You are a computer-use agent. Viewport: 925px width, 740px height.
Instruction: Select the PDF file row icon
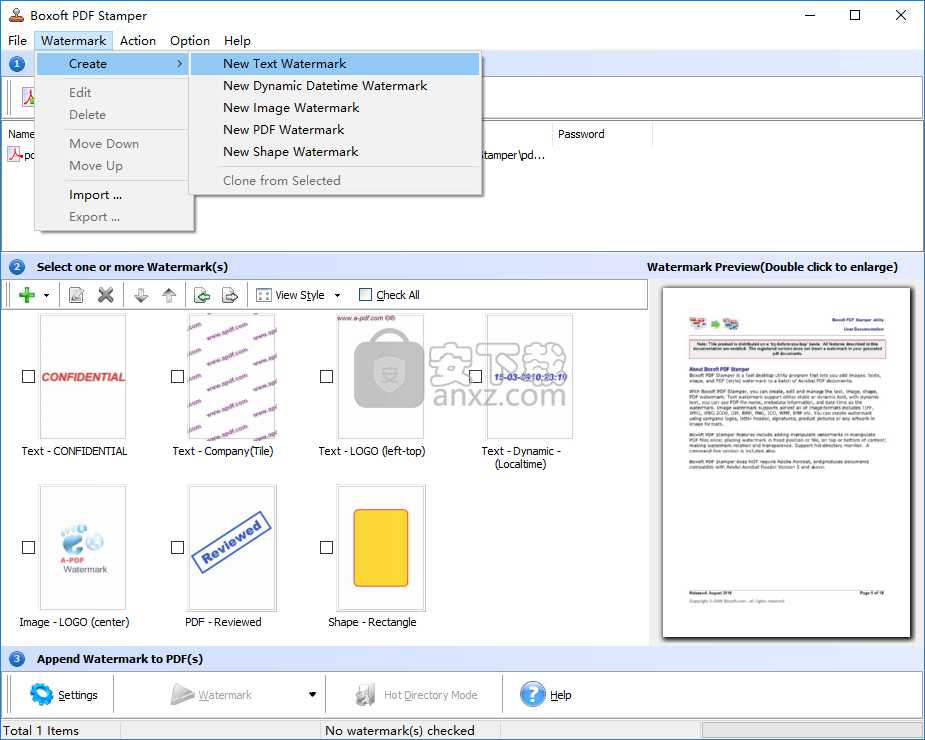(x=14, y=155)
